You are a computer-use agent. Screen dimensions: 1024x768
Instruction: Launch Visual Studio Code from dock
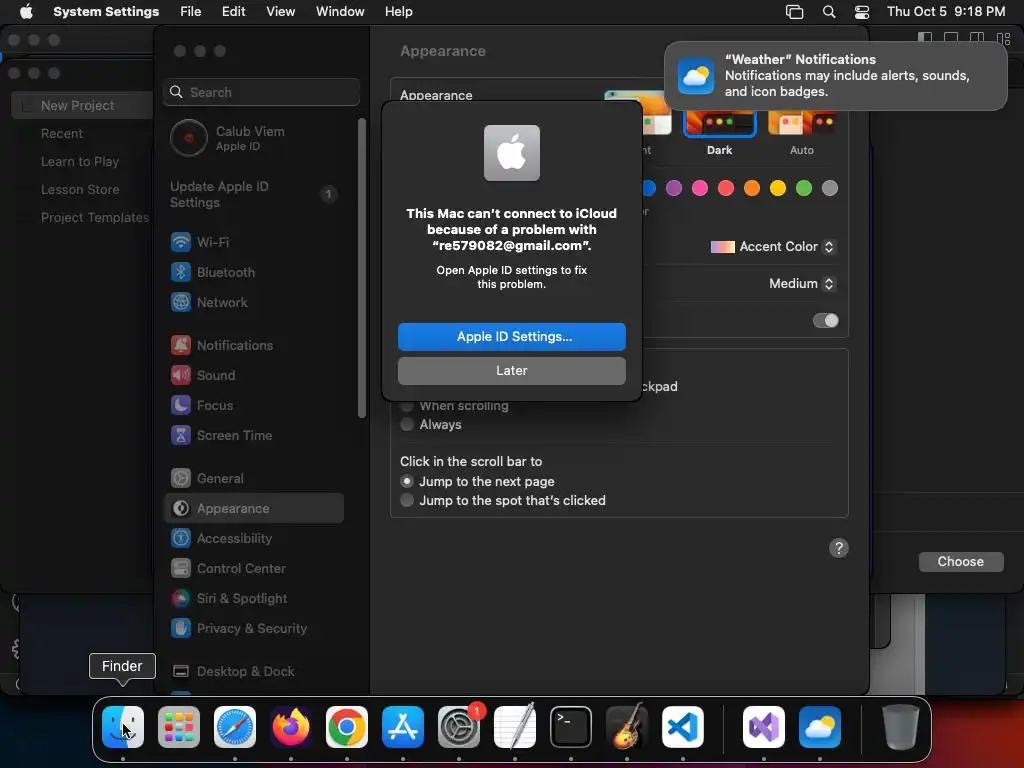pos(682,726)
